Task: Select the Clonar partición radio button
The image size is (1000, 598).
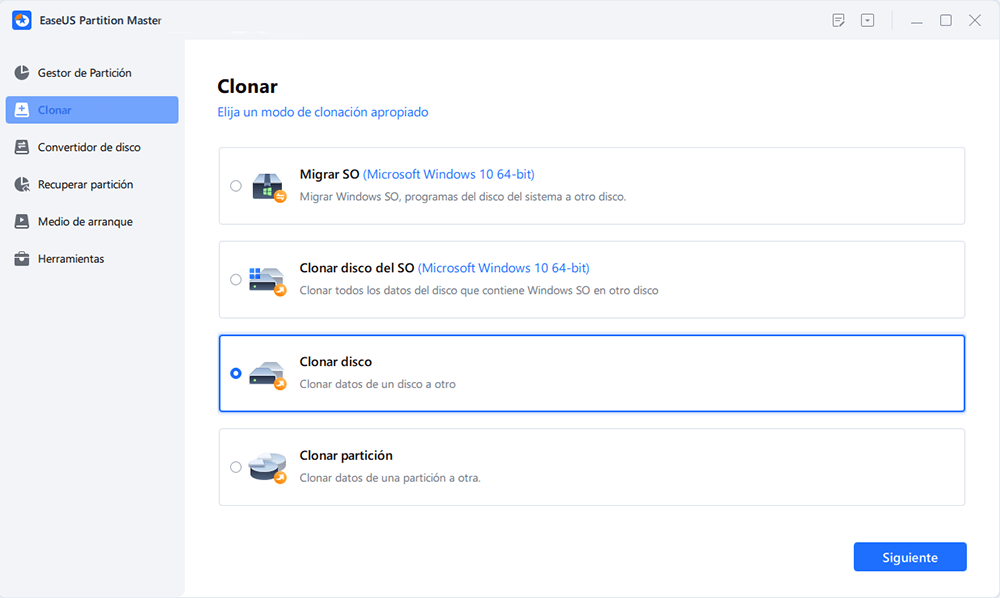Action: tap(236, 467)
